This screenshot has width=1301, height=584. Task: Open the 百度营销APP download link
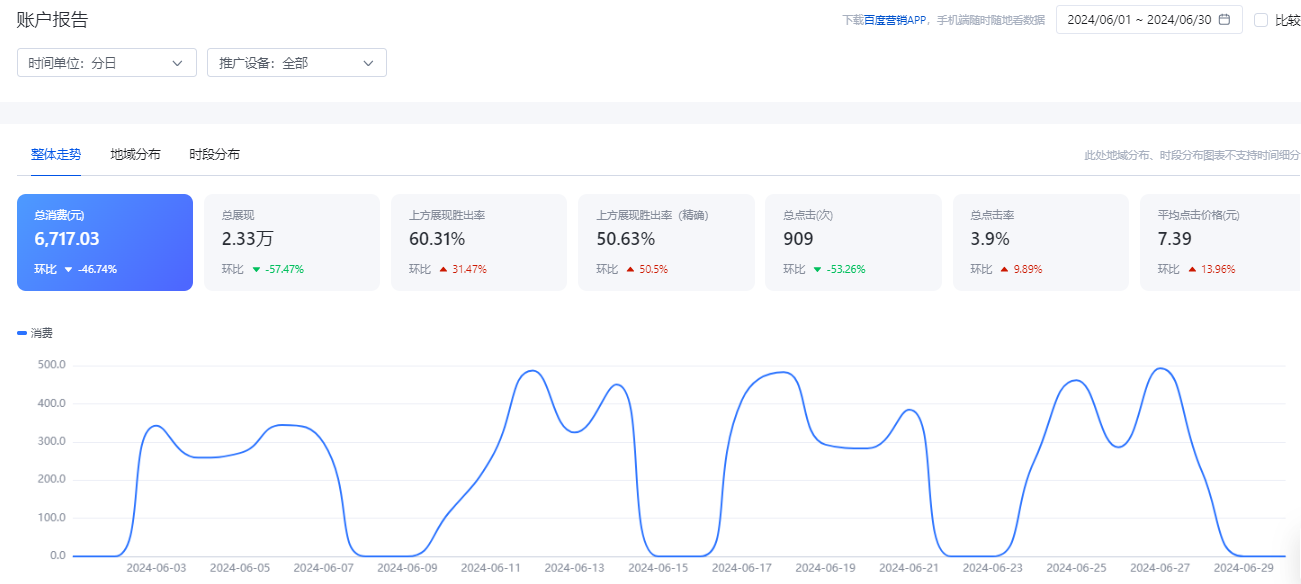(896, 20)
